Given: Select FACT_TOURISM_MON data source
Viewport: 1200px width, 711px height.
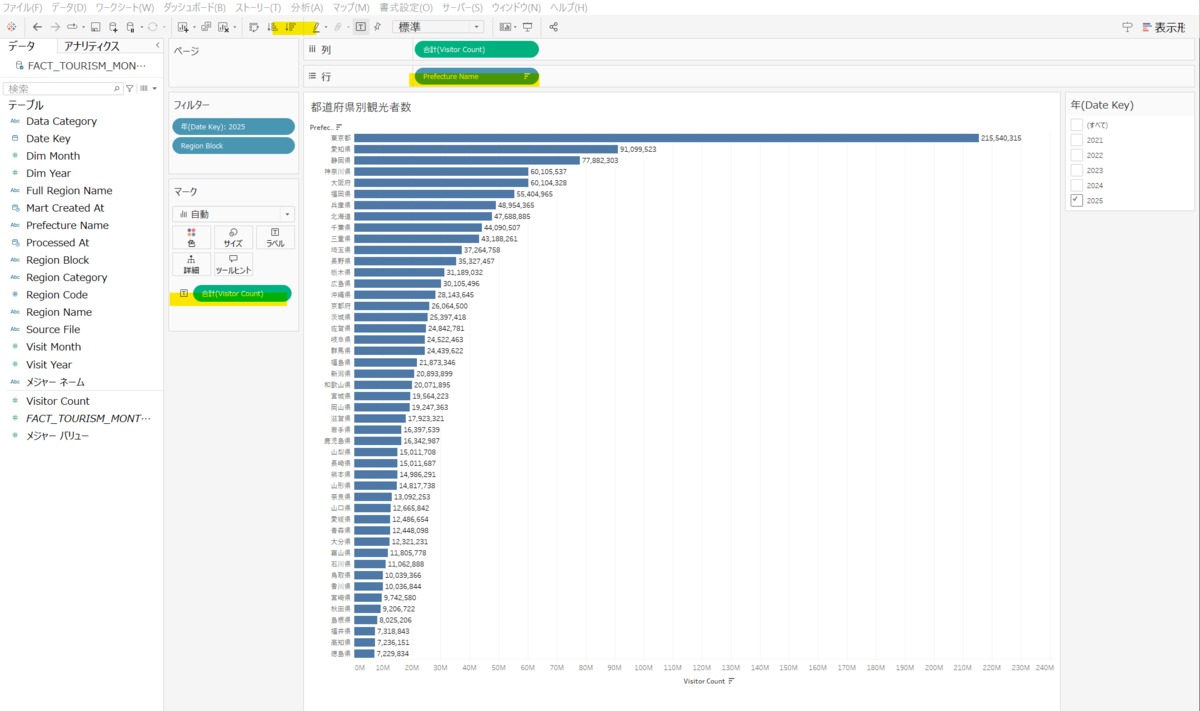Looking at the screenshot, I should pos(81,65).
